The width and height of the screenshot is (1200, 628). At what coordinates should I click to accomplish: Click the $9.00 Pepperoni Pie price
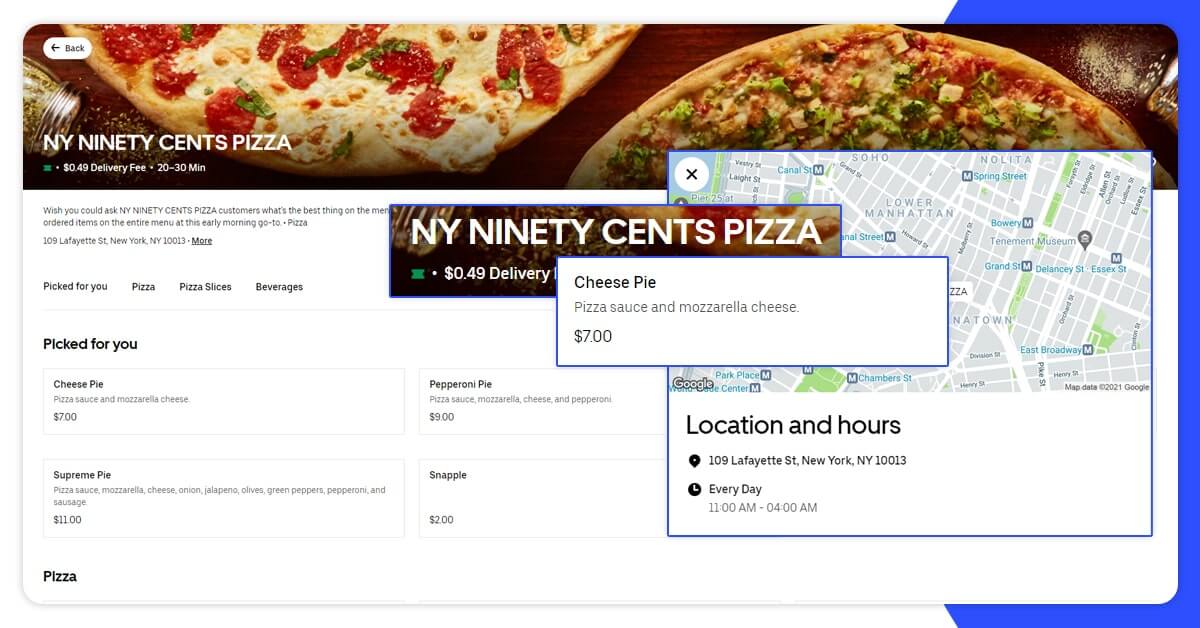click(x=441, y=417)
